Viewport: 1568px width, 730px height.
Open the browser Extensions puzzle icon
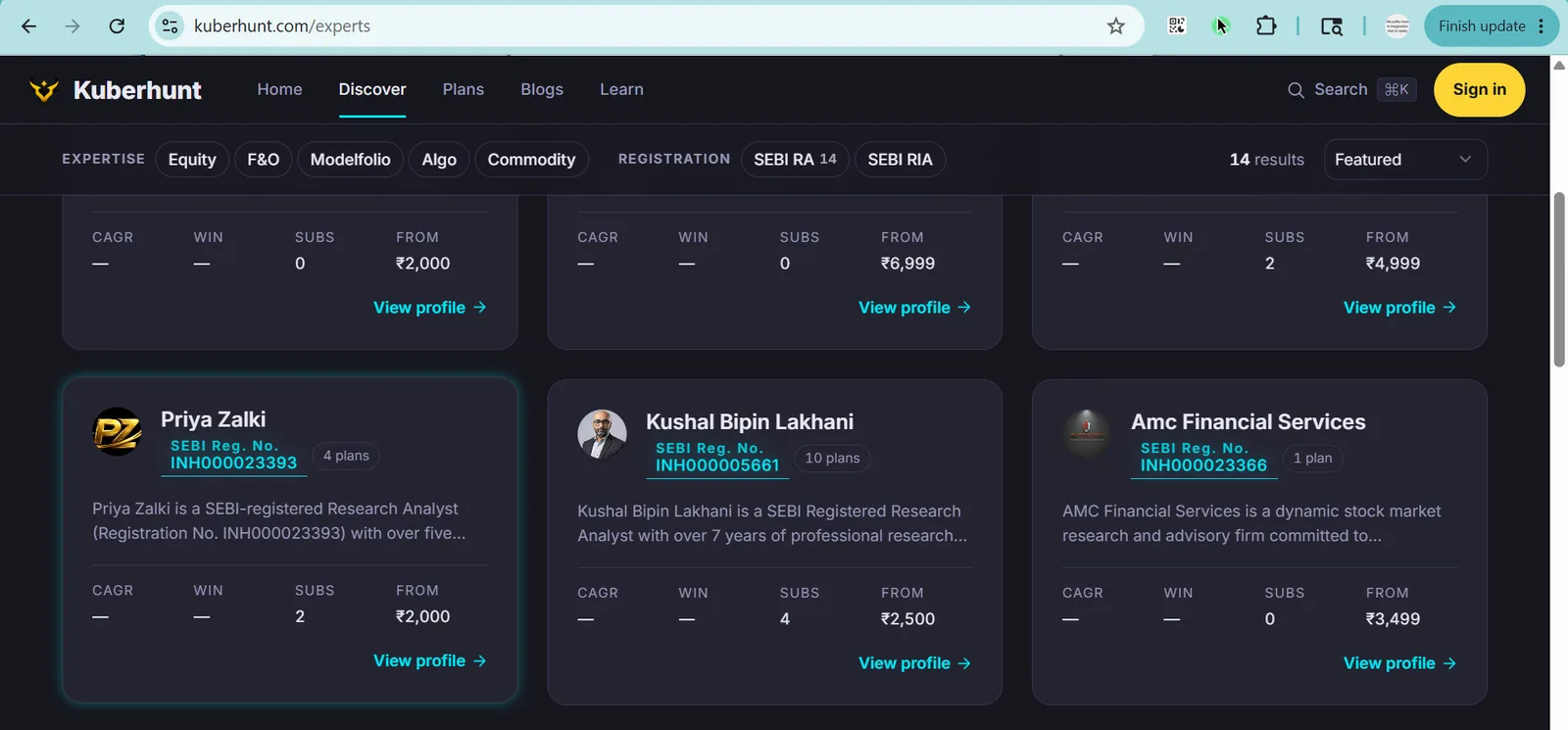click(1266, 26)
